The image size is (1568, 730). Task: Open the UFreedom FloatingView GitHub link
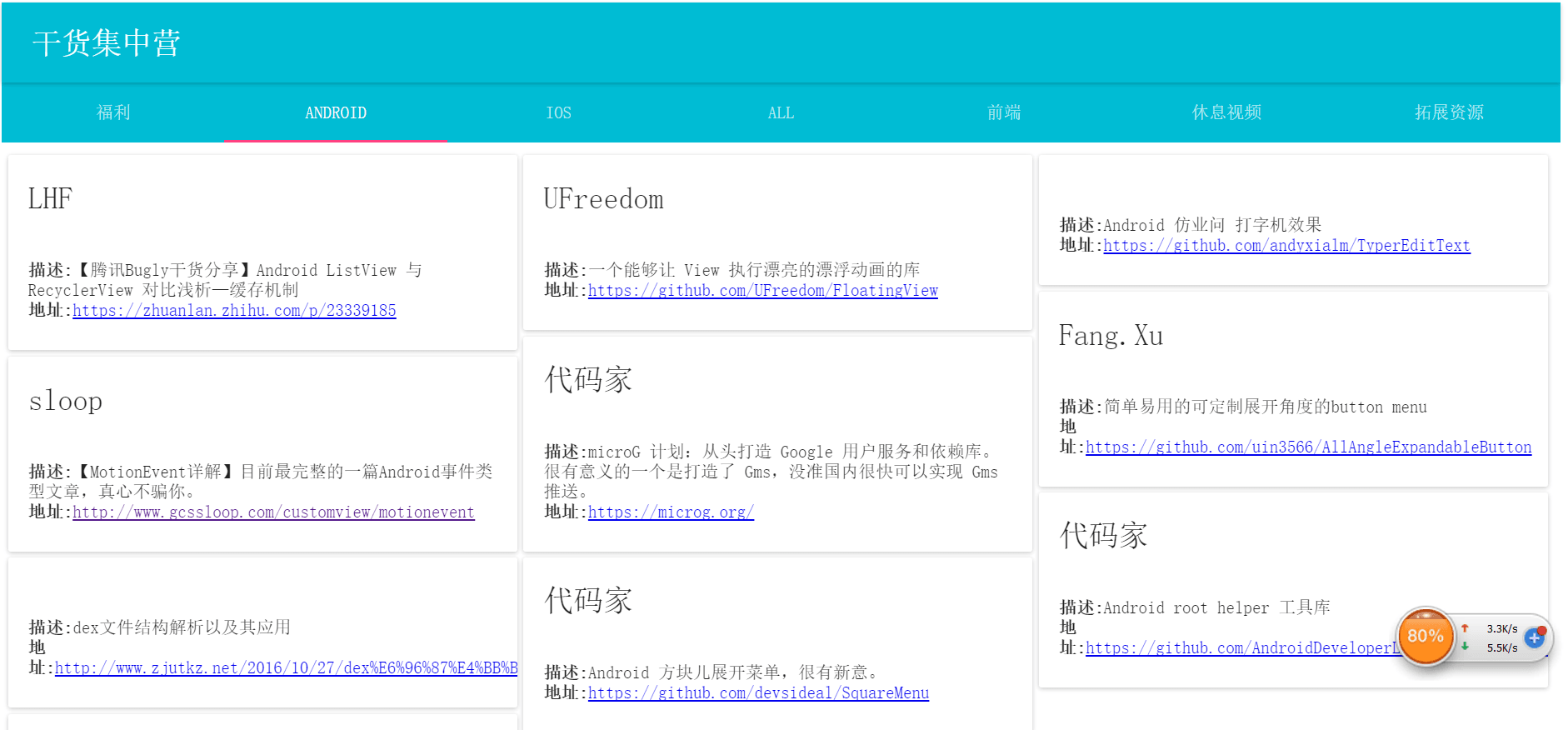coord(763,291)
